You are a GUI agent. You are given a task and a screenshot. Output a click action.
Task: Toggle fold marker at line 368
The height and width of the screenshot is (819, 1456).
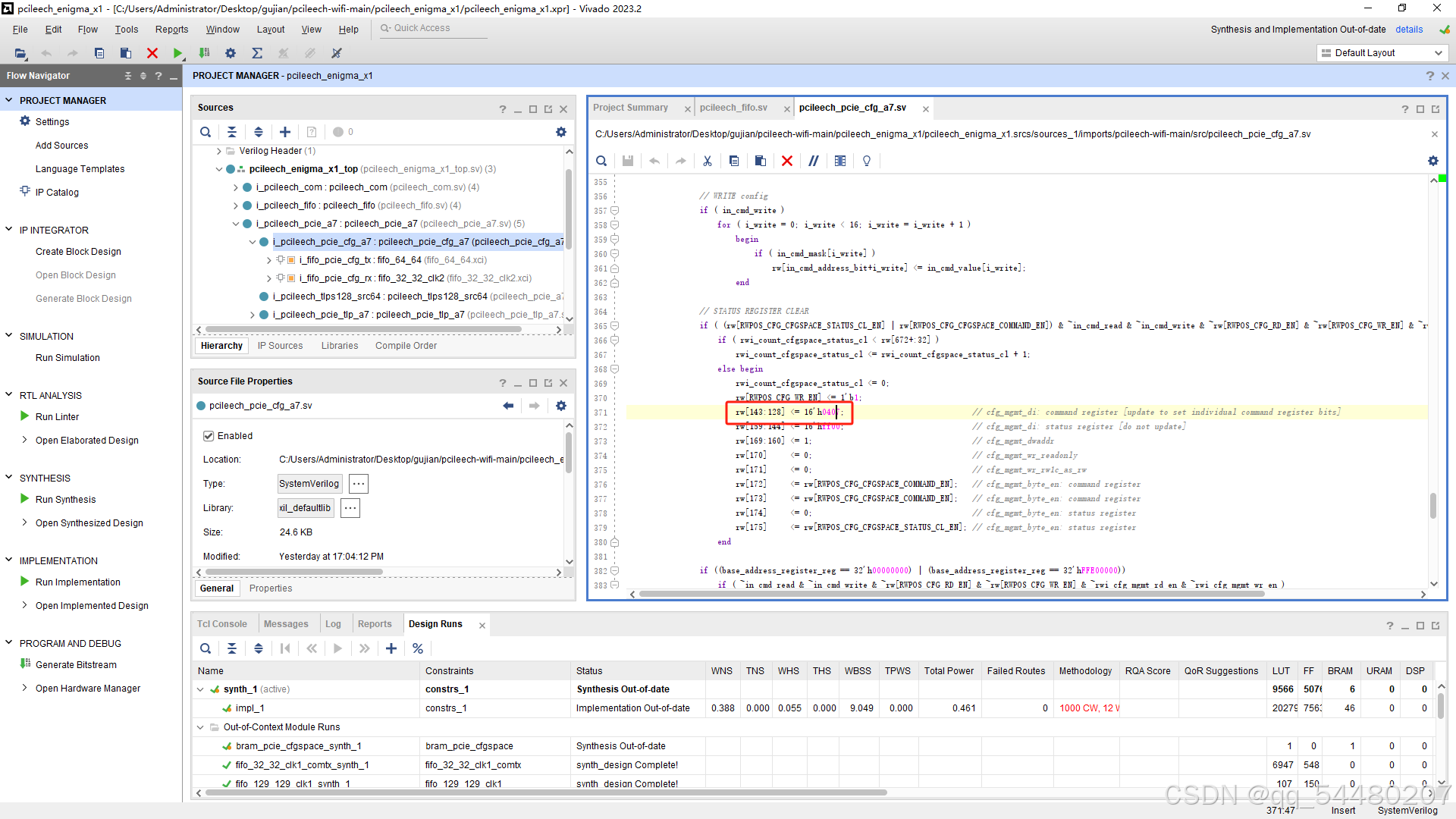pyautogui.click(x=615, y=369)
